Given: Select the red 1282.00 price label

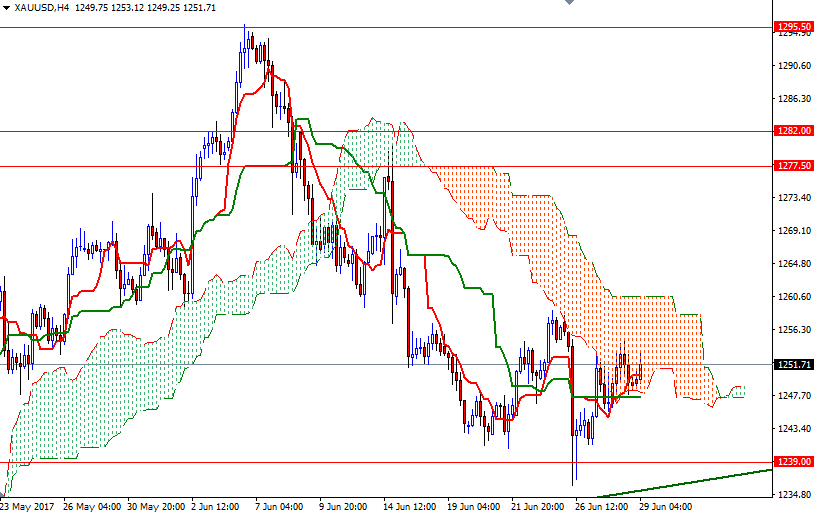Looking at the screenshot, I should (793, 131).
